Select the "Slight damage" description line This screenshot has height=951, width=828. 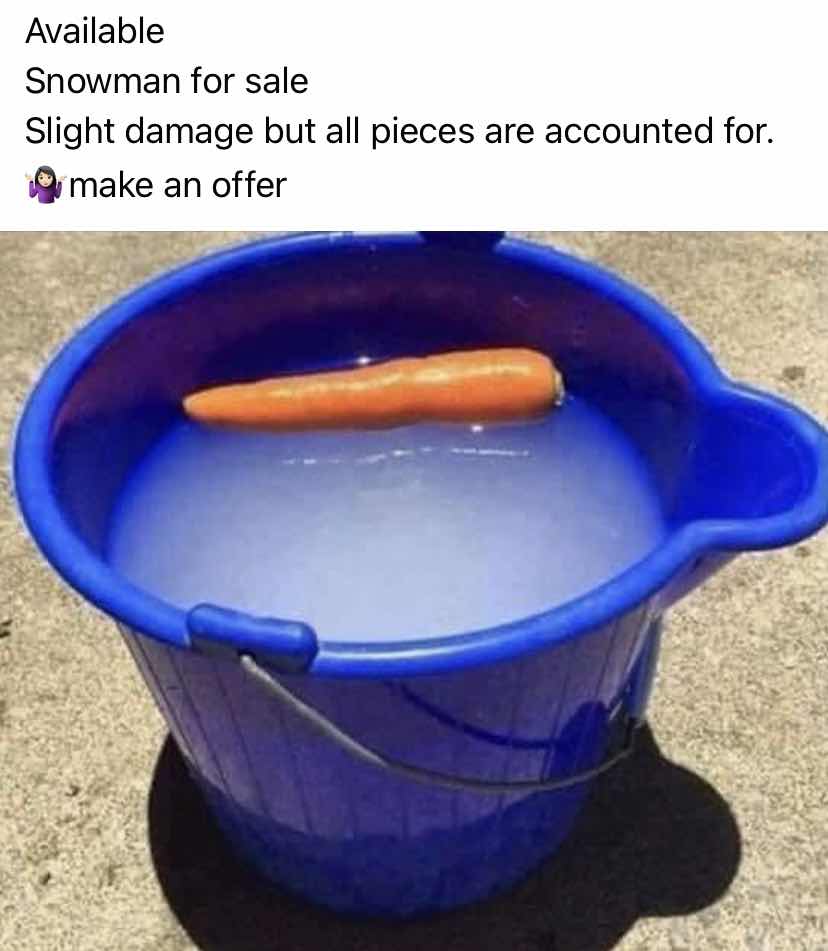pyautogui.click(x=400, y=132)
